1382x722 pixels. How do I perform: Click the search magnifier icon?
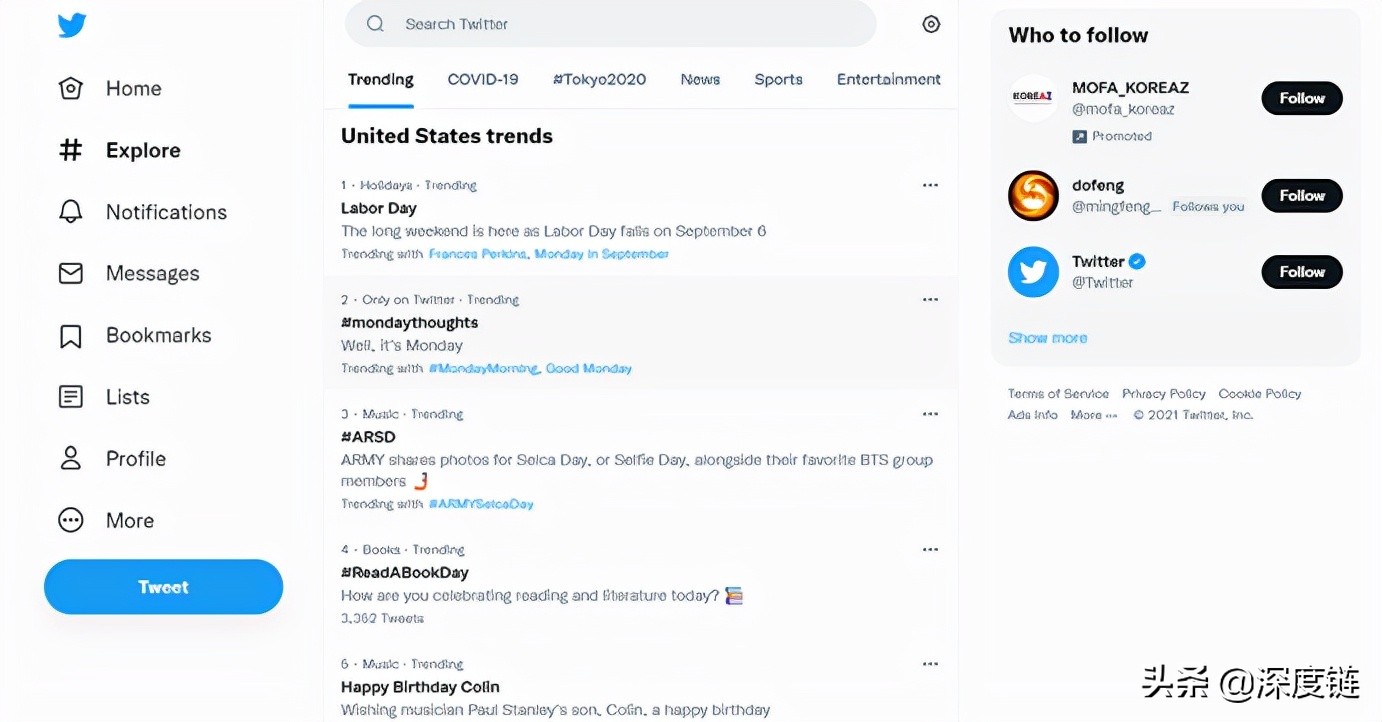(x=375, y=24)
